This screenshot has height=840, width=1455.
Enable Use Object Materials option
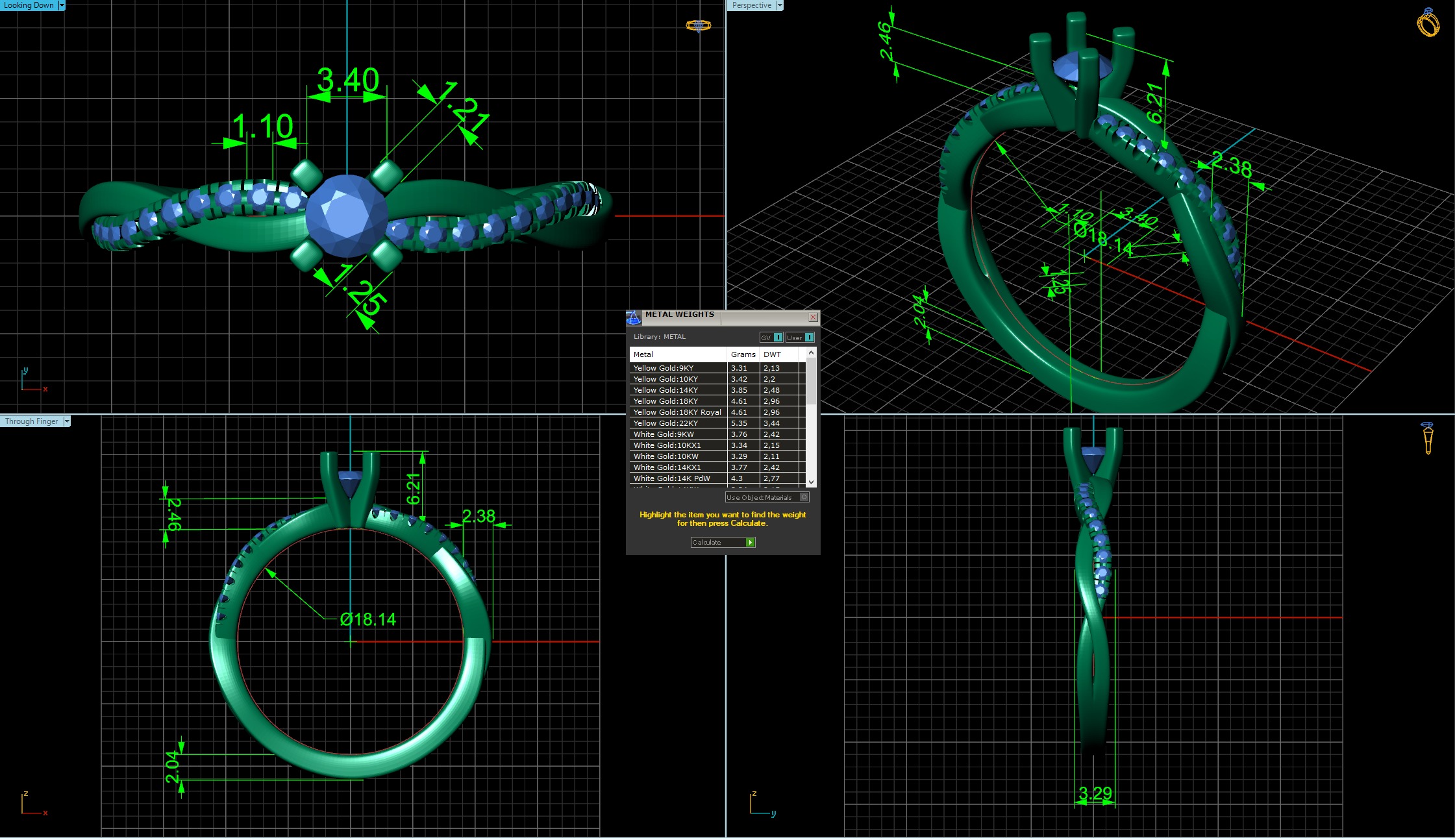click(804, 497)
